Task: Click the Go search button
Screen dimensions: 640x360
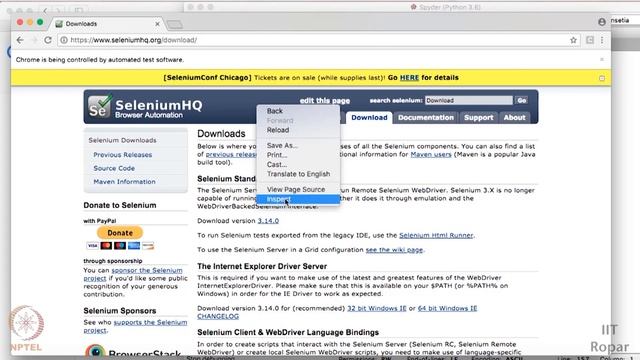Action: (x=521, y=100)
